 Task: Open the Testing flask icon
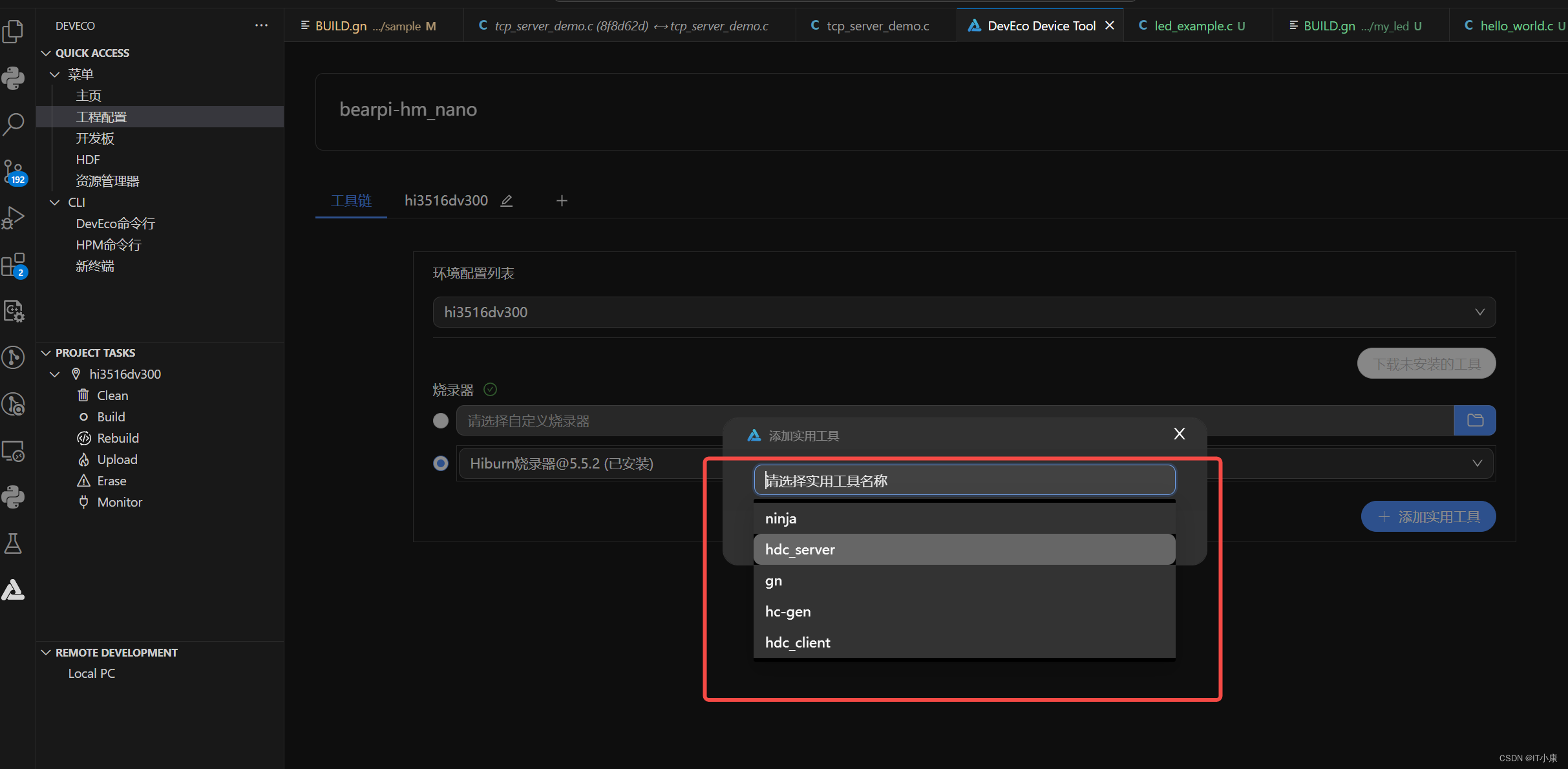pyautogui.click(x=14, y=543)
